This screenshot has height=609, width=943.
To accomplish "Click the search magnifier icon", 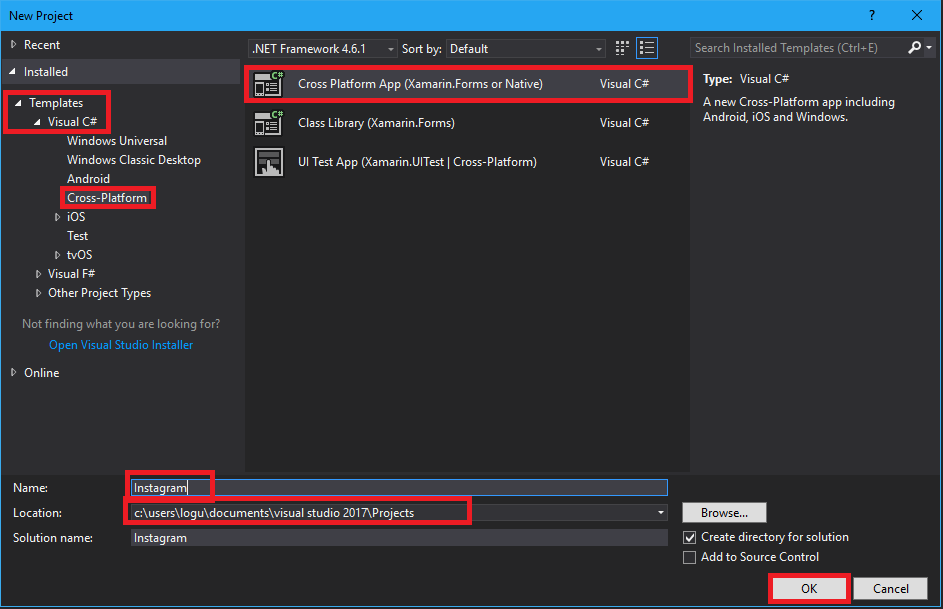I will (x=914, y=47).
